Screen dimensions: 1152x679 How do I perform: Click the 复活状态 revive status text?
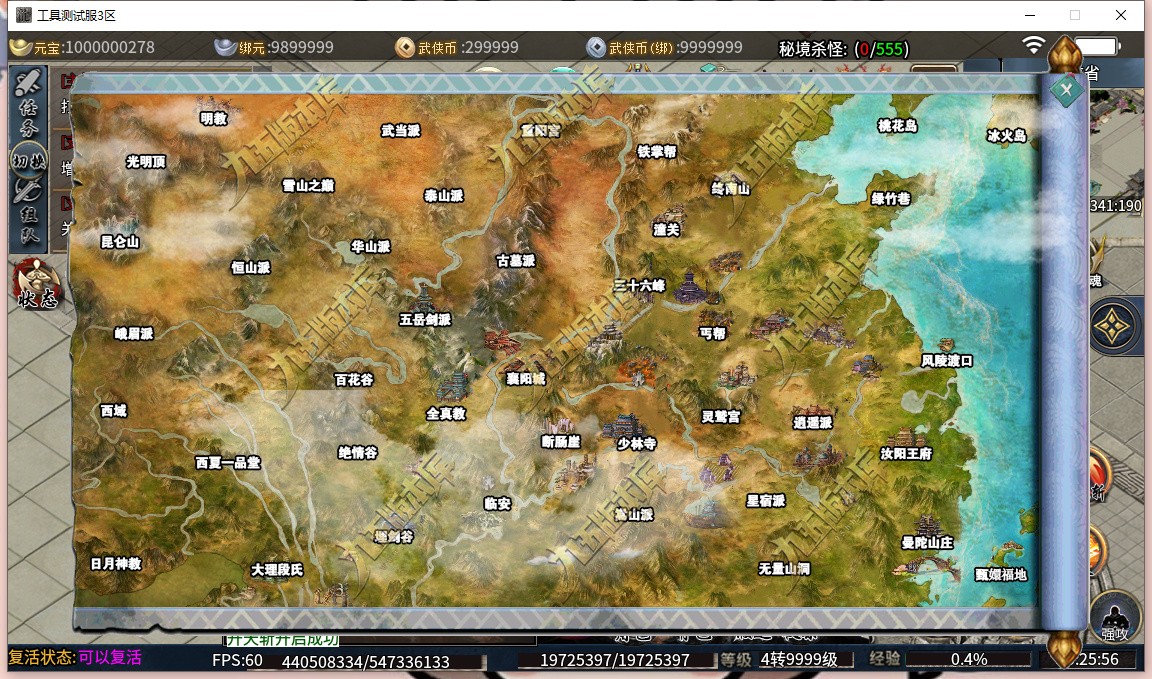click(74, 657)
